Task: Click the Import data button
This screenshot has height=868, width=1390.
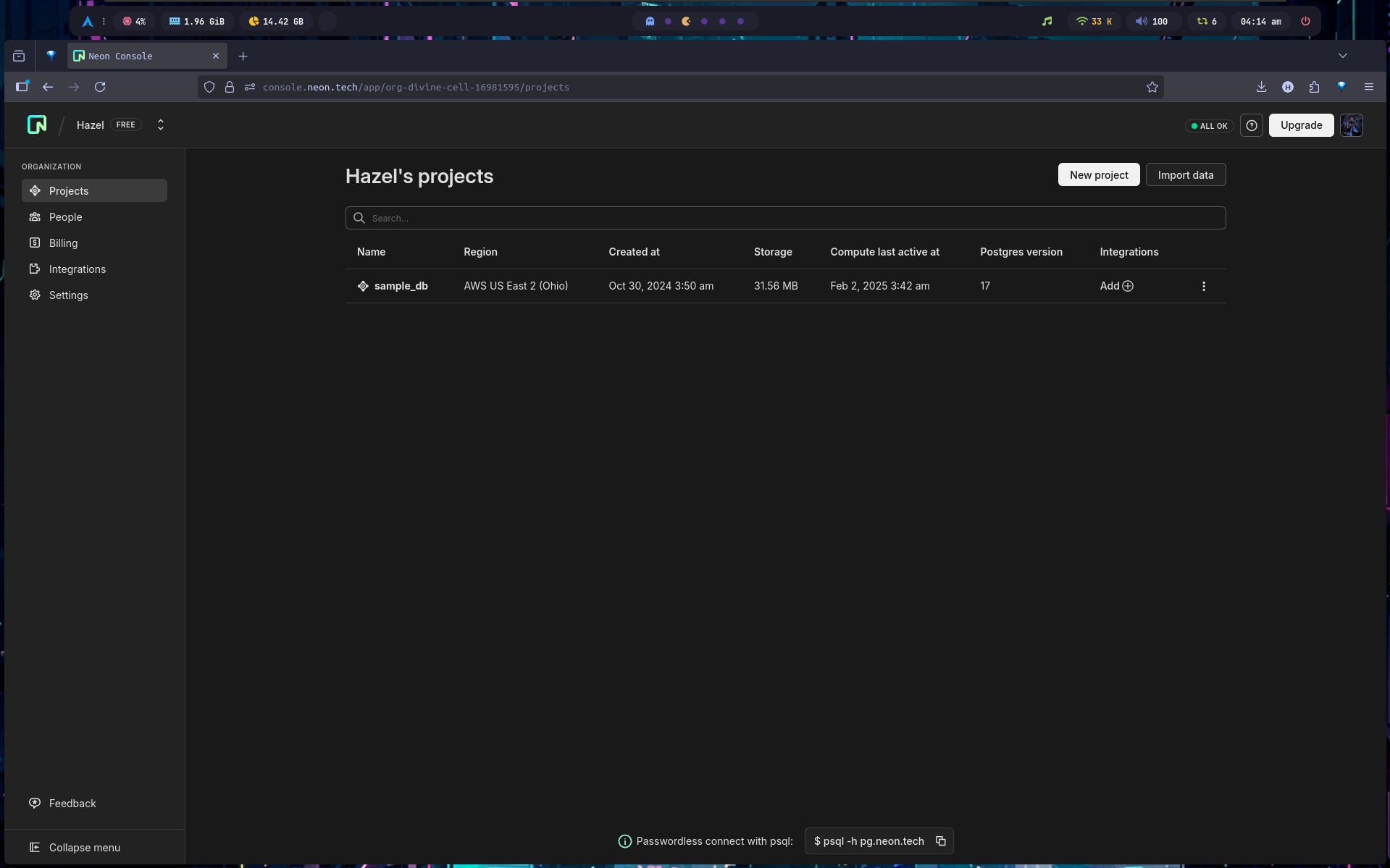Action: (x=1185, y=175)
